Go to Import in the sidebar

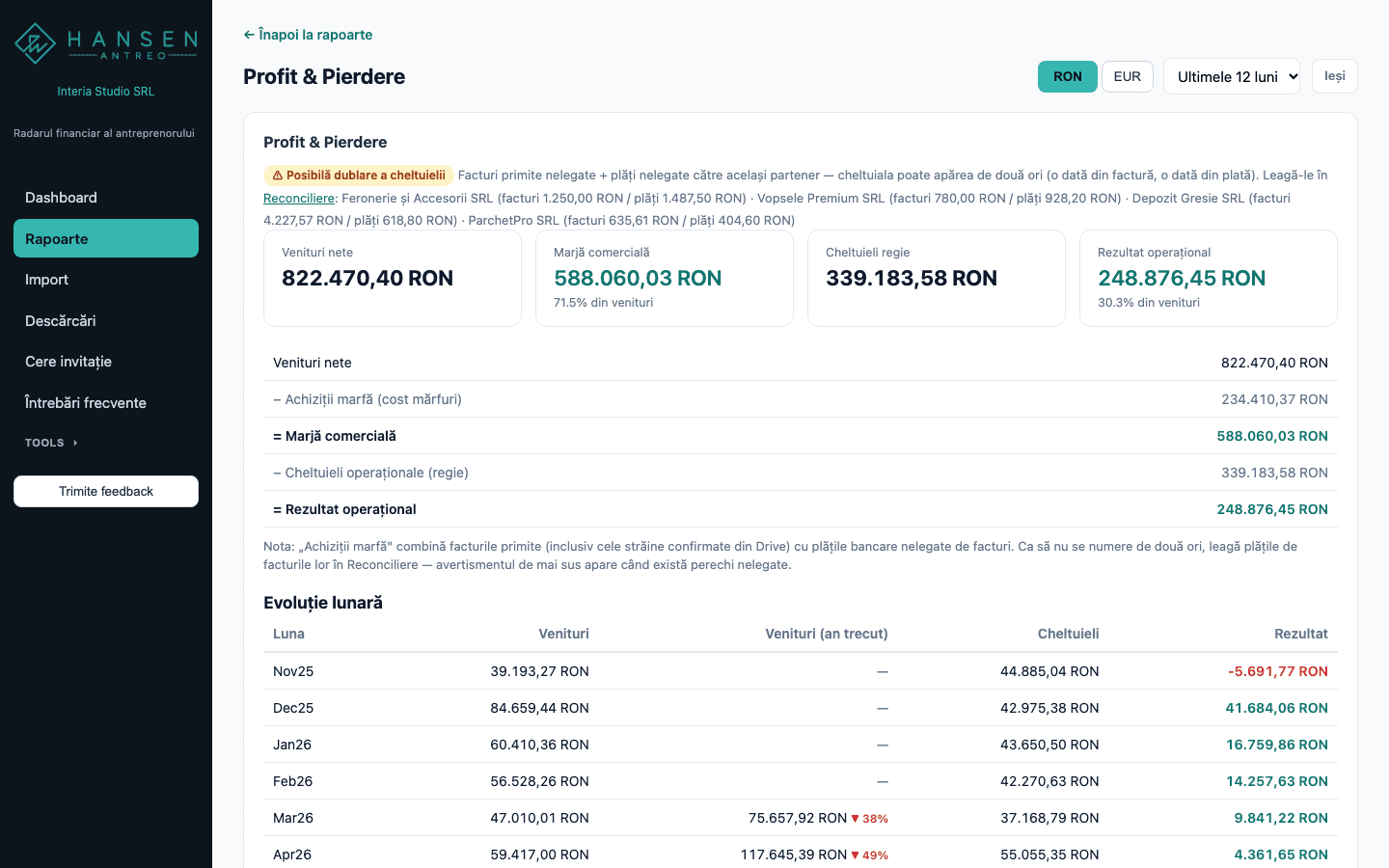point(106,280)
